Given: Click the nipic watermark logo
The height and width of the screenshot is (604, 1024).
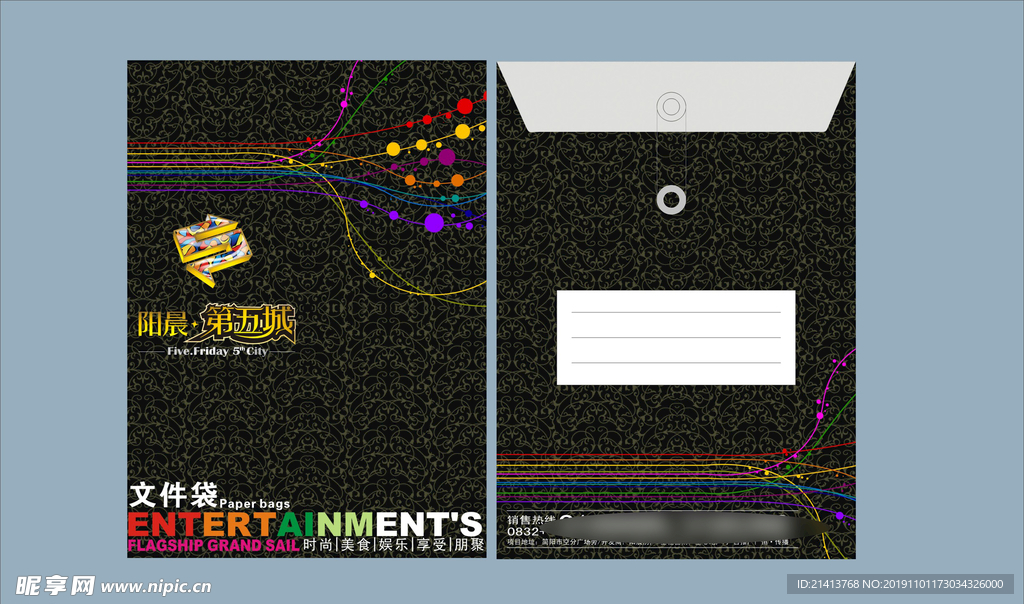Looking at the screenshot, I should 54,584.
